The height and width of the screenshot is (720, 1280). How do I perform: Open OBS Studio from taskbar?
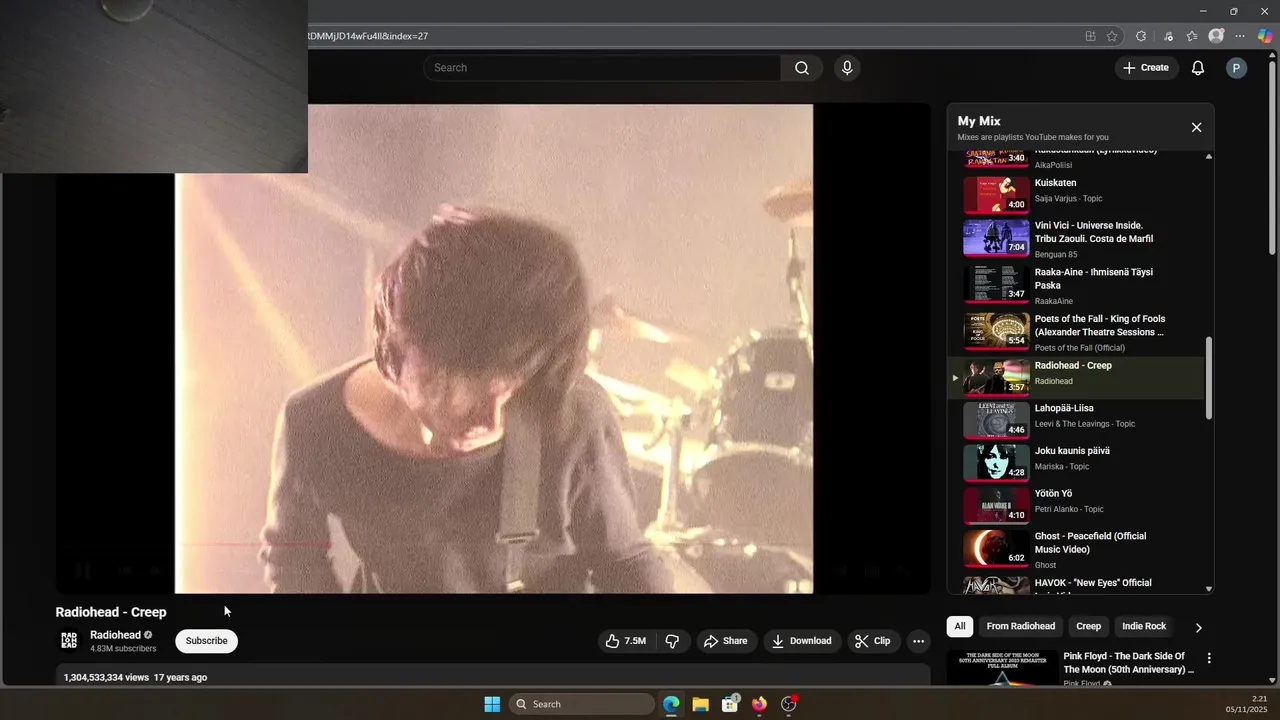tap(788, 704)
